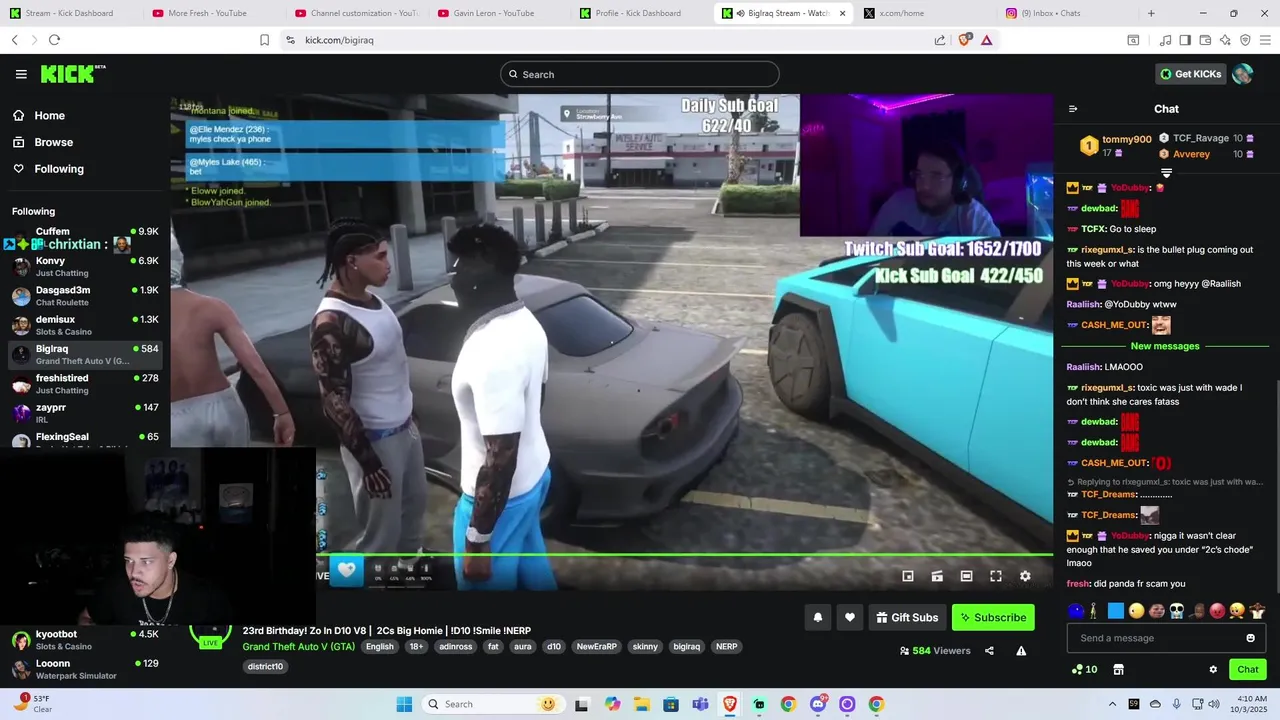This screenshot has width=1280, height=720.
Task: Share the stream via share icon
Action: [x=989, y=650]
